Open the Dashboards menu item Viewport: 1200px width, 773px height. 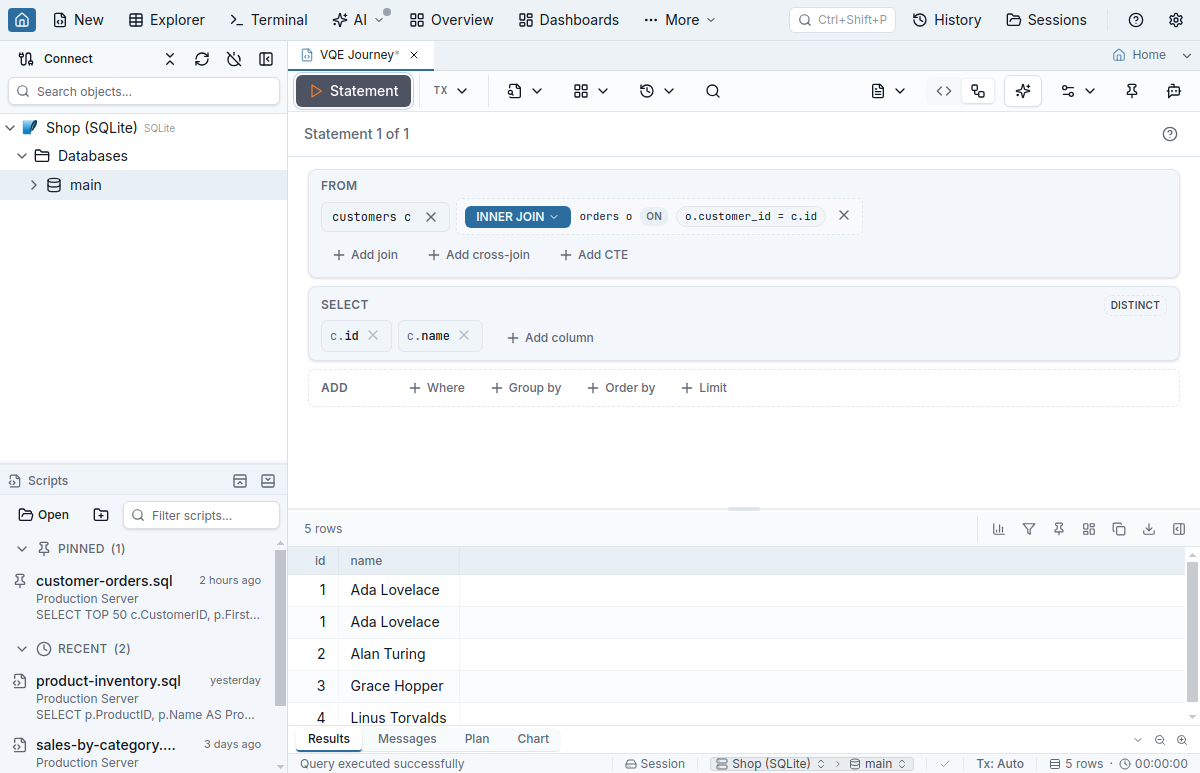tap(569, 20)
